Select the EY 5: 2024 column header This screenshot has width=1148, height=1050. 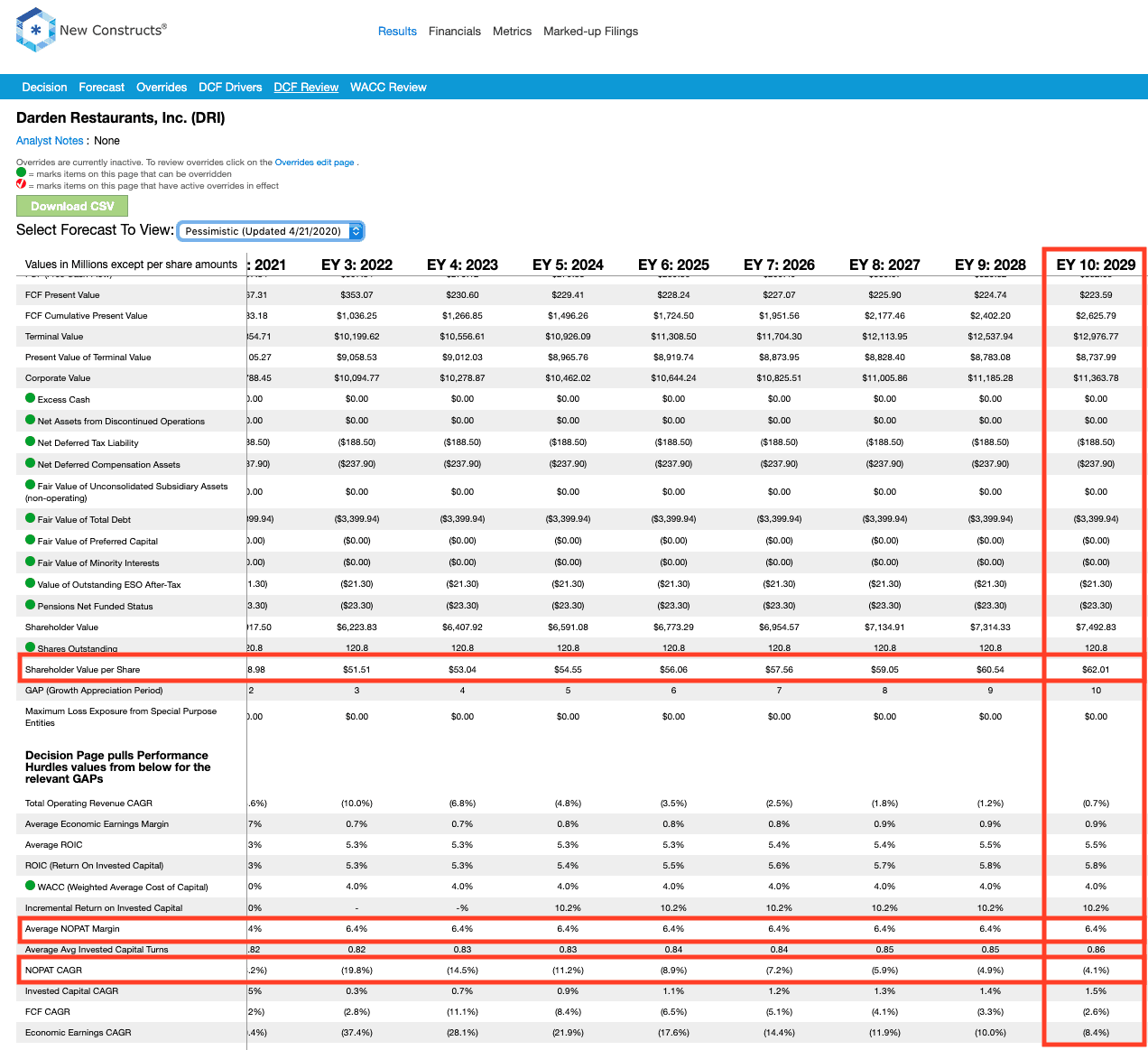(x=568, y=265)
